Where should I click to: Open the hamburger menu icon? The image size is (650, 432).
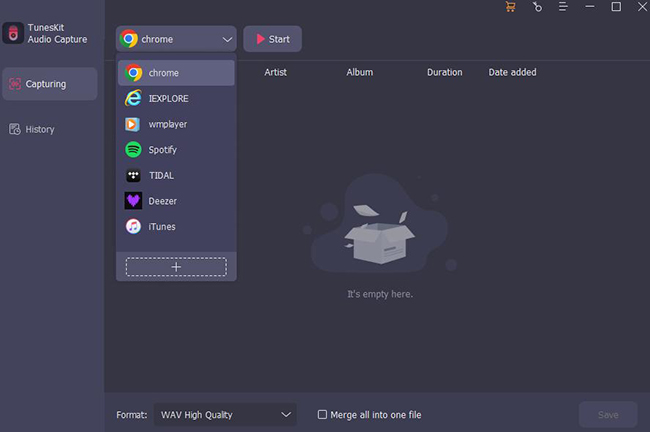click(563, 7)
